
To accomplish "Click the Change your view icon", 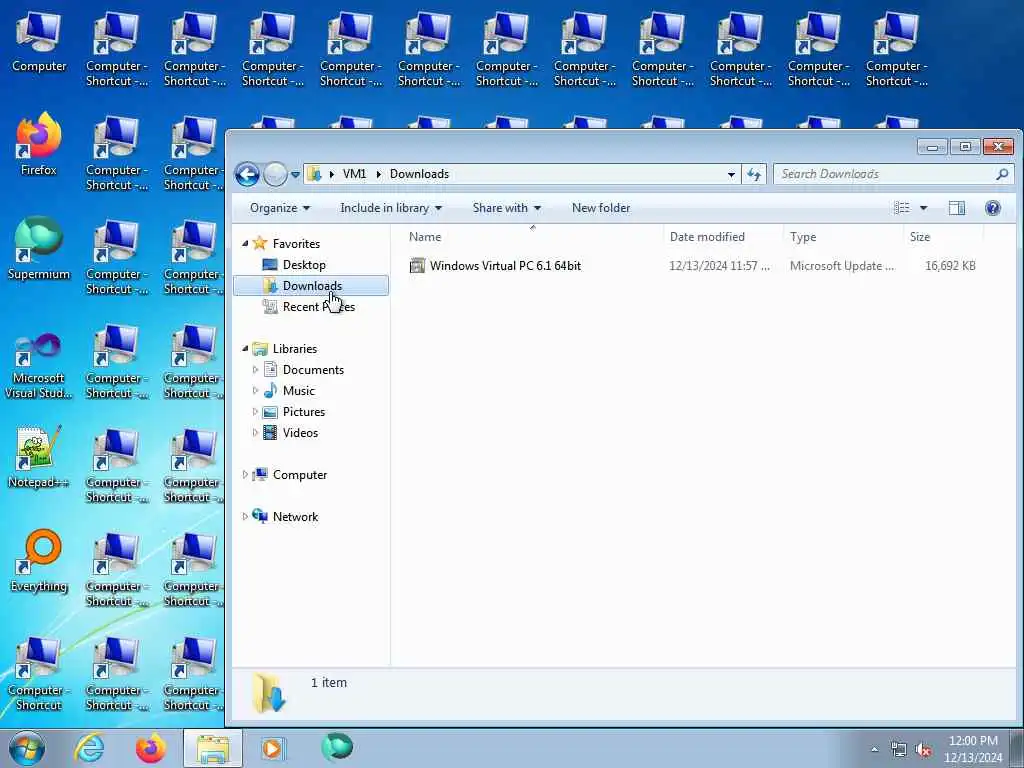I will [902, 208].
